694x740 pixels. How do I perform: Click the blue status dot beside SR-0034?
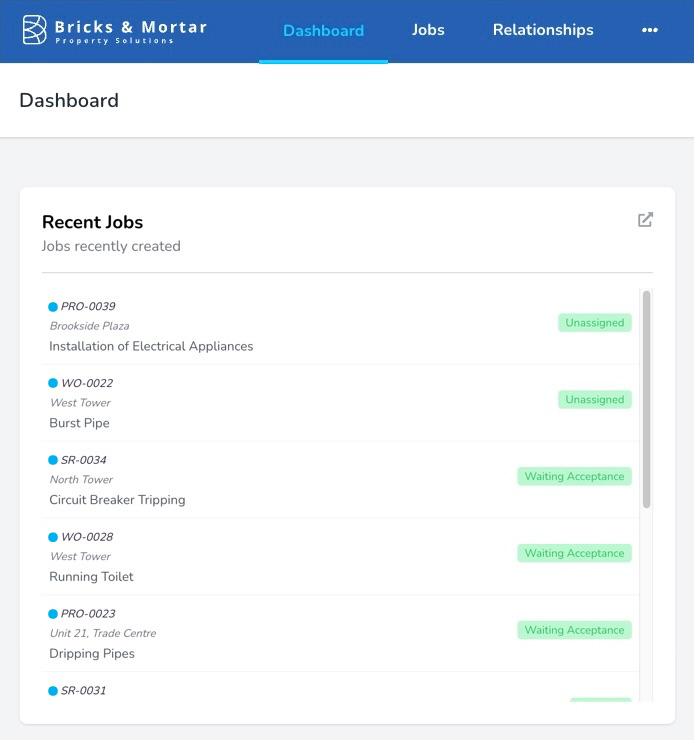53,460
